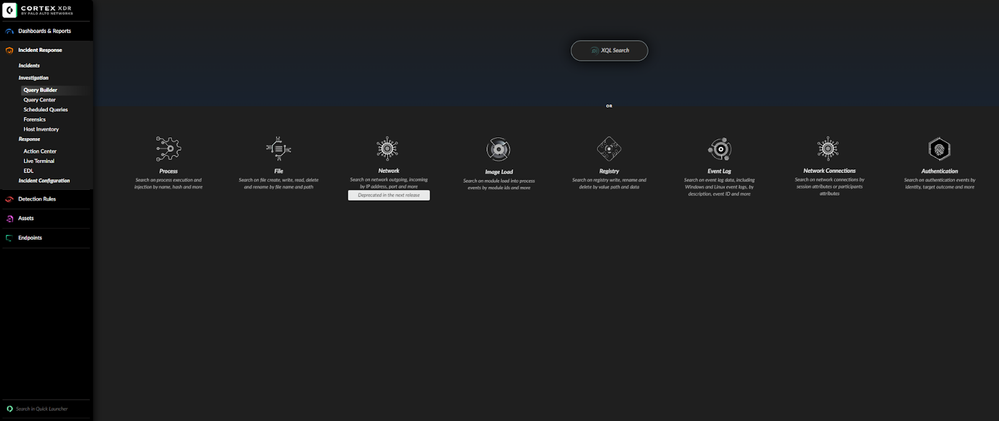Expand the Investigation section heading
The width and height of the screenshot is (999, 421).
coord(33,78)
